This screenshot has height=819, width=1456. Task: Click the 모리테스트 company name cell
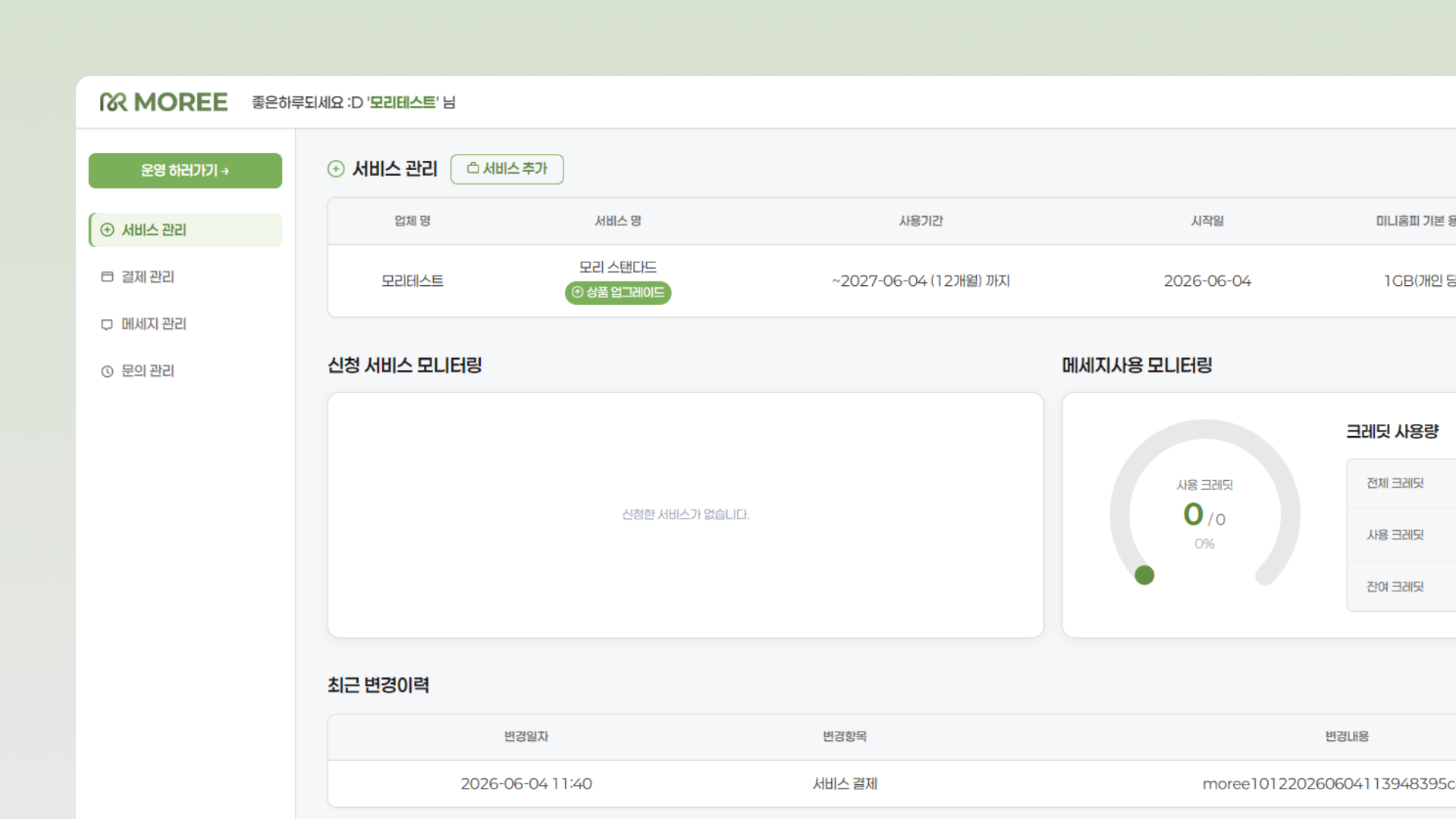[x=413, y=281]
